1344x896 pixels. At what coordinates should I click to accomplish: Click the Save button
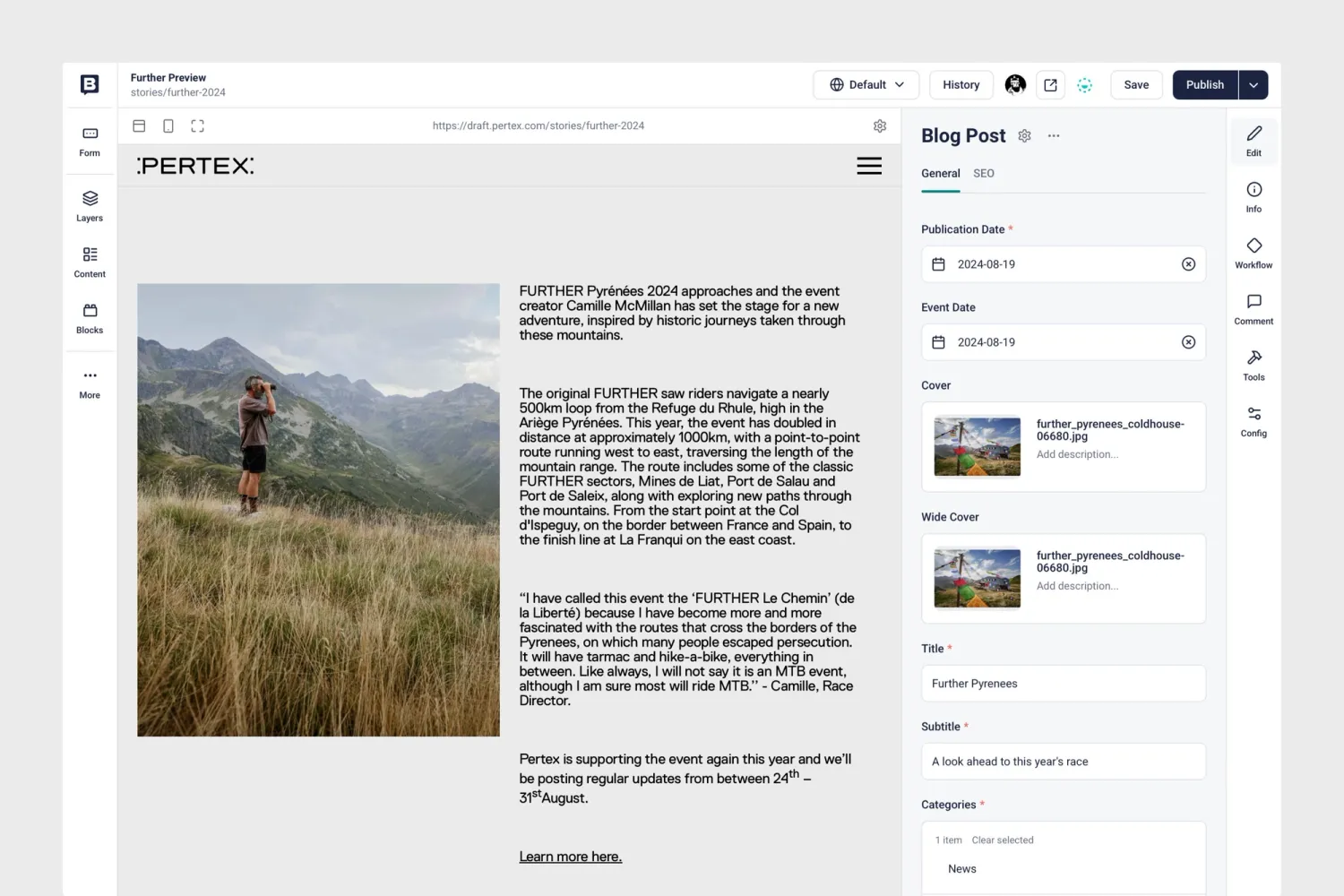1136,84
